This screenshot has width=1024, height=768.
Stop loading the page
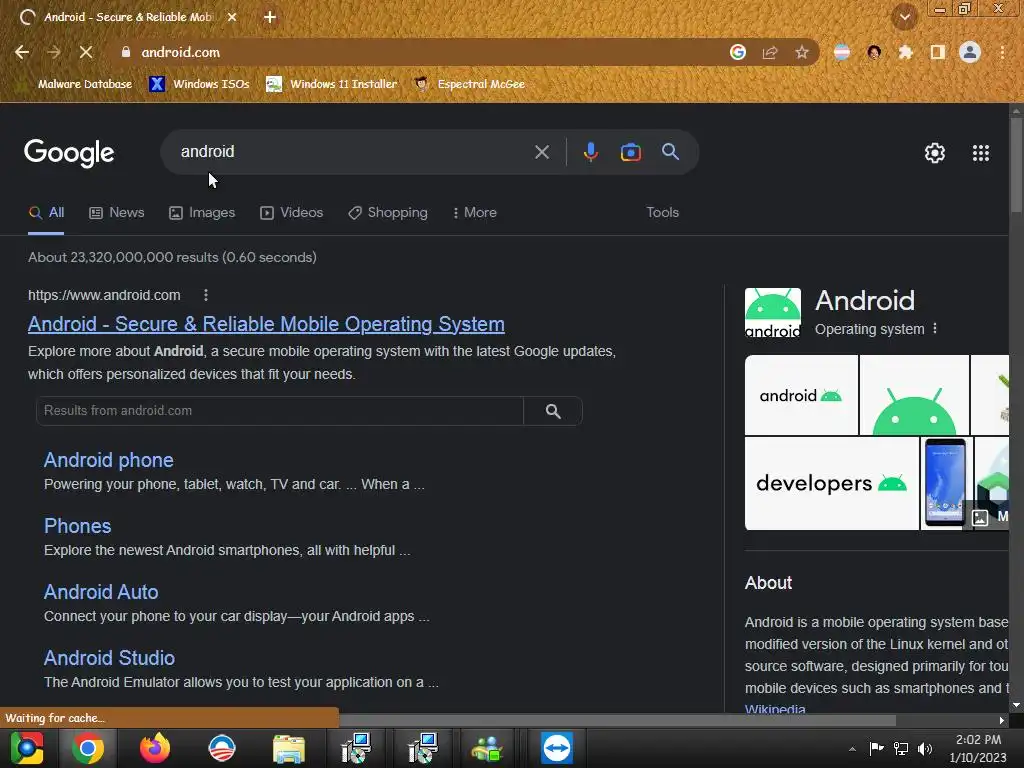86,52
